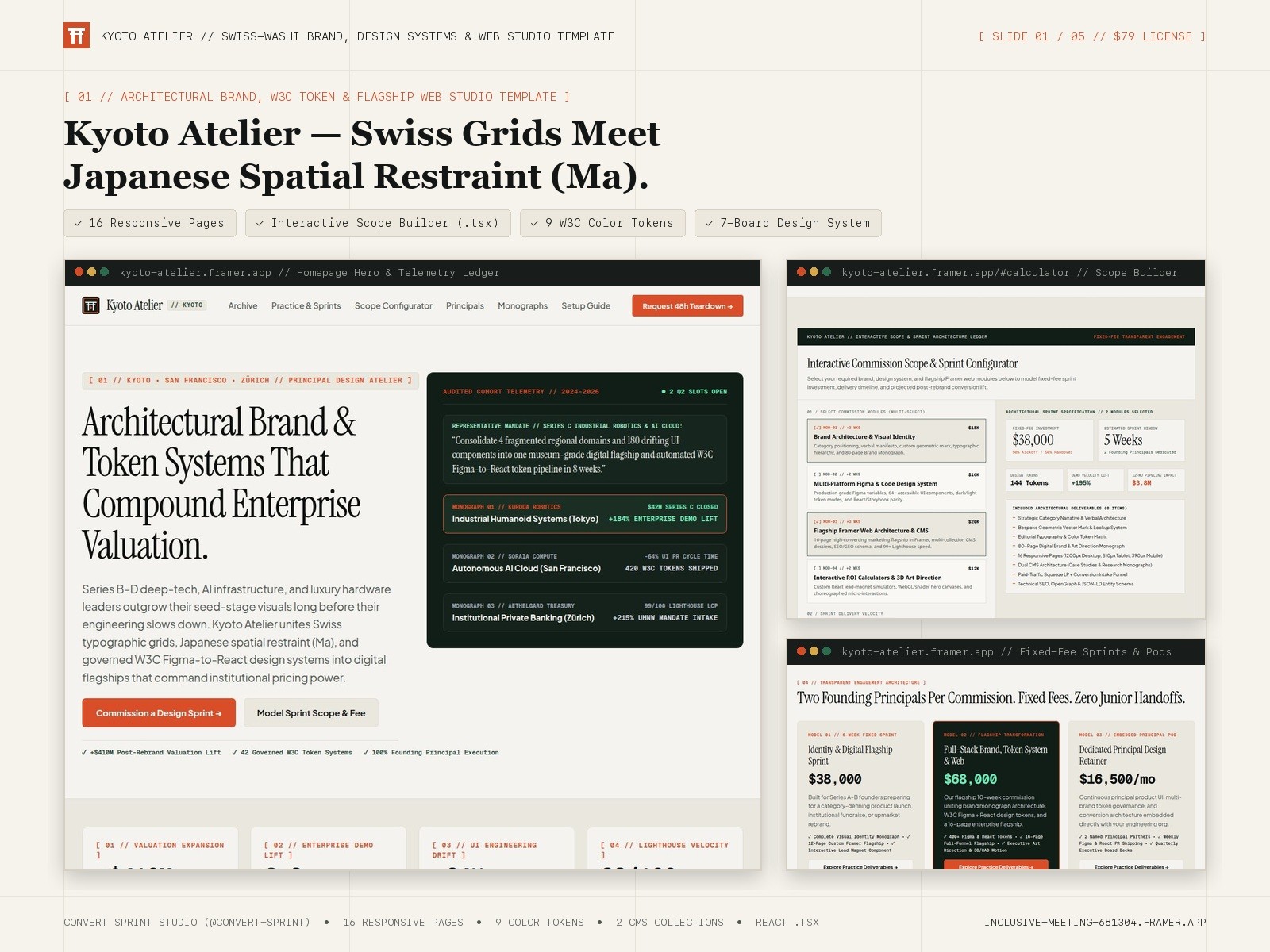
Task: Open the Institutional Private Banking (Zürich) monograph
Action: pos(585,612)
